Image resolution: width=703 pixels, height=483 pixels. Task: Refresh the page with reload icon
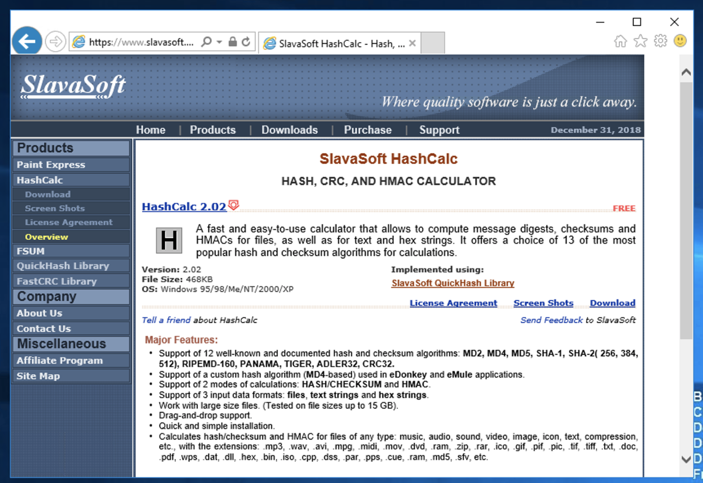click(246, 42)
